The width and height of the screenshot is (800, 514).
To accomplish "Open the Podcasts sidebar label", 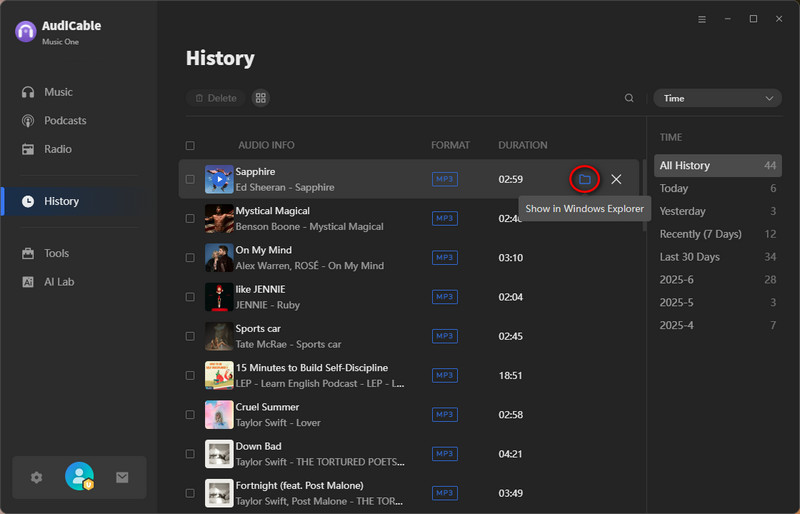I will (65, 120).
